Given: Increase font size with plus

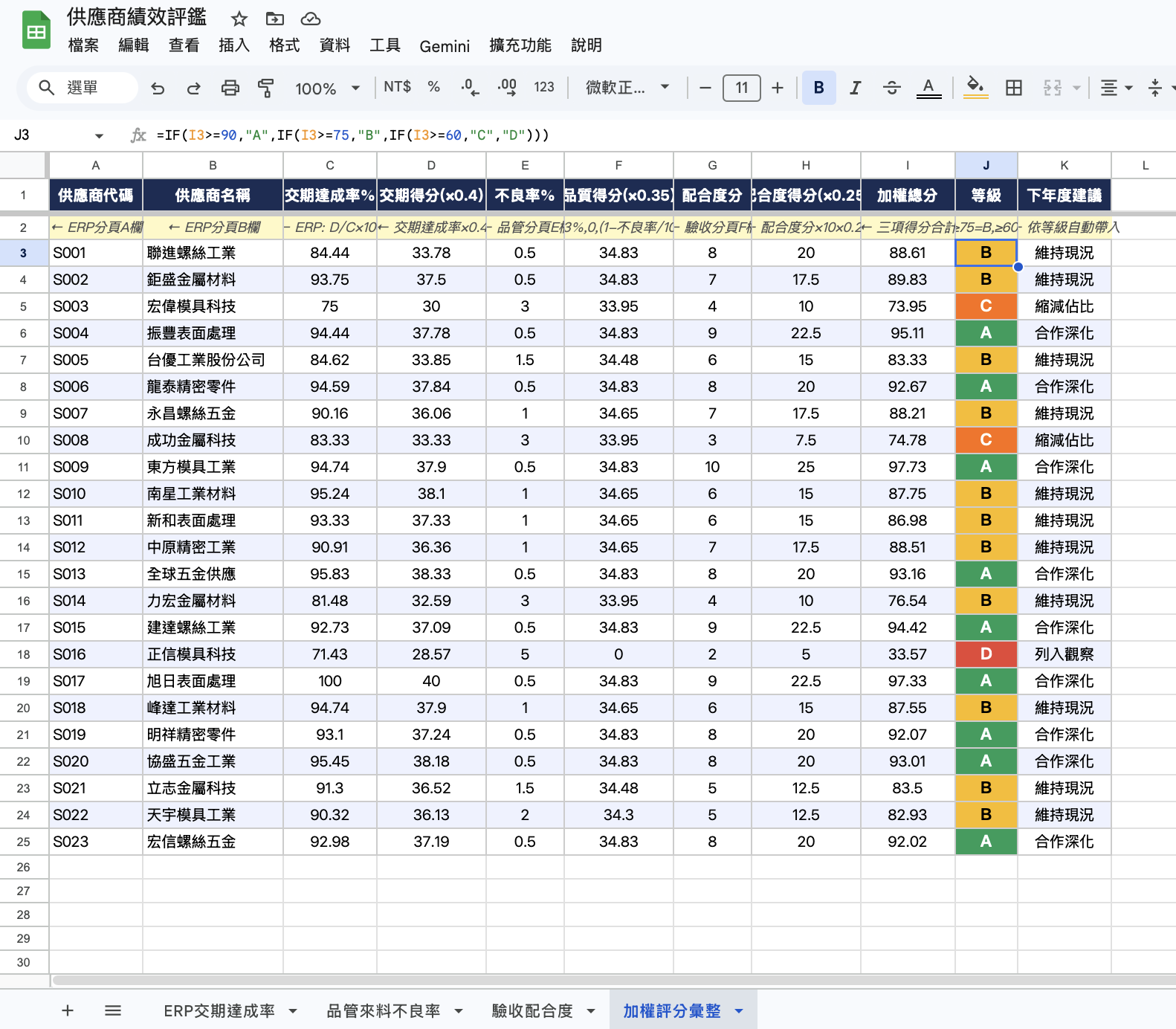Looking at the screenshot, I should [x=778, y=88].
